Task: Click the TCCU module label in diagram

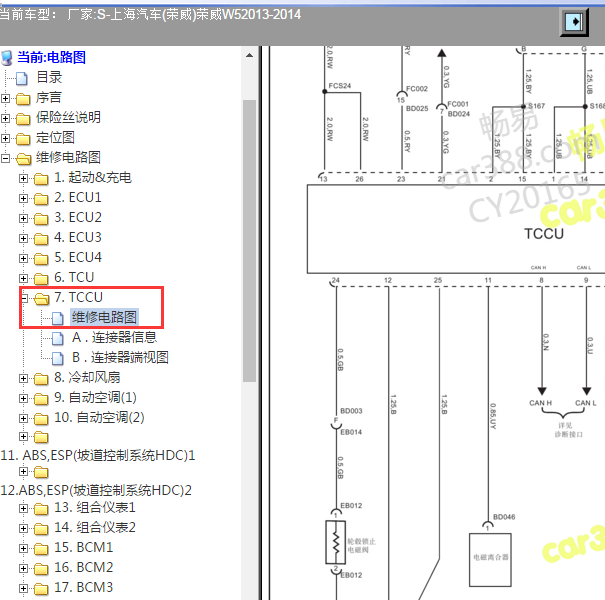Action: [x=544, y=233]
